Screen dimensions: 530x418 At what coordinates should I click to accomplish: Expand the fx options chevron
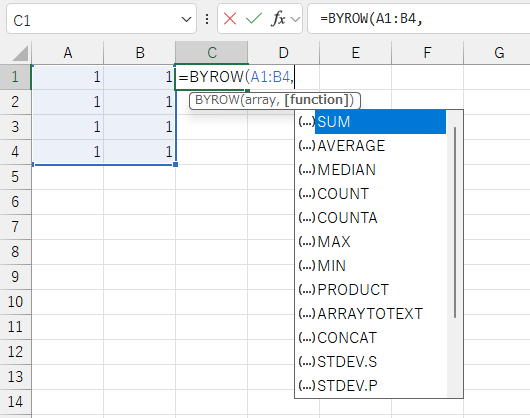click(x=295, y=19)
